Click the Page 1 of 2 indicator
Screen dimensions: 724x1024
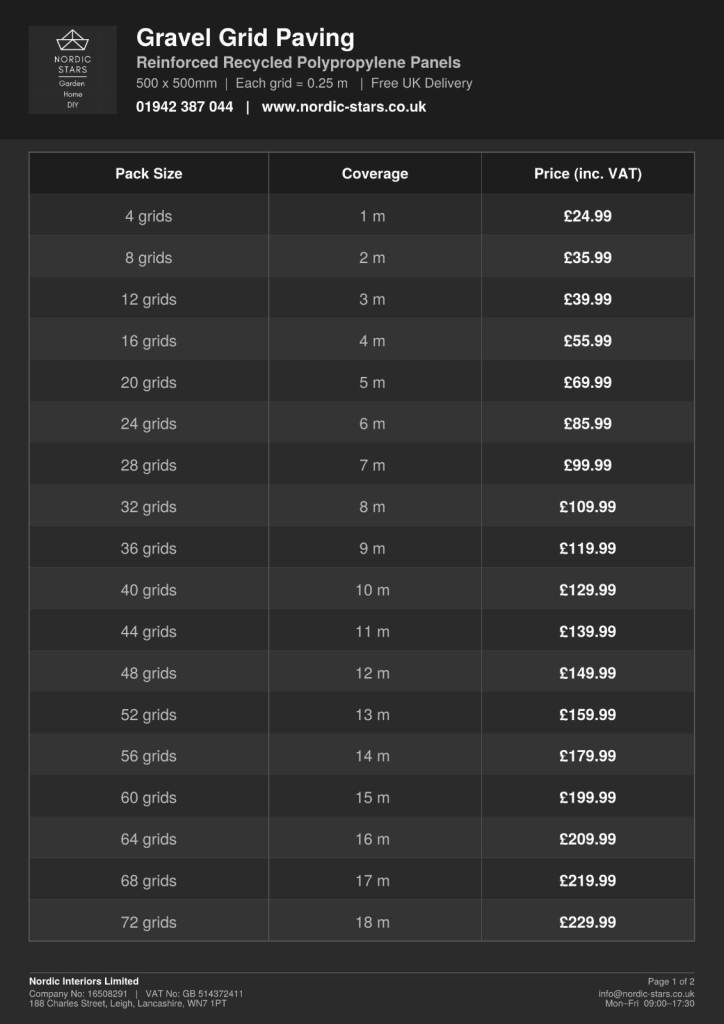pos(671,982)
